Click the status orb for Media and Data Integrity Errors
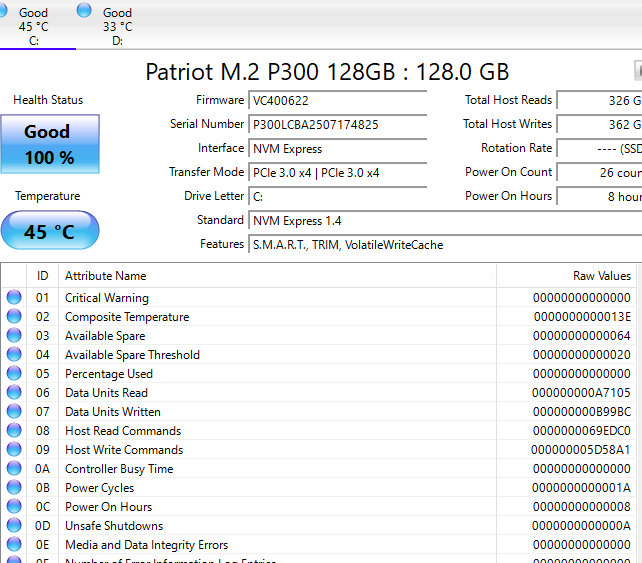The image size is (642, 563). point(14,544)
